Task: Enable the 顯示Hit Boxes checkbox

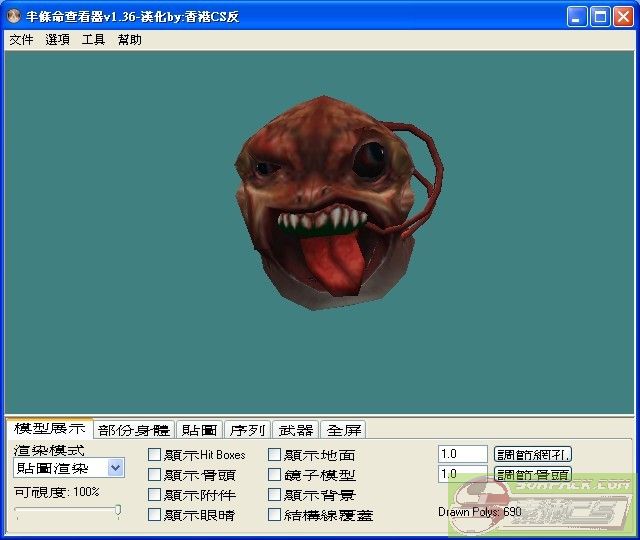Action: [154, 455]
